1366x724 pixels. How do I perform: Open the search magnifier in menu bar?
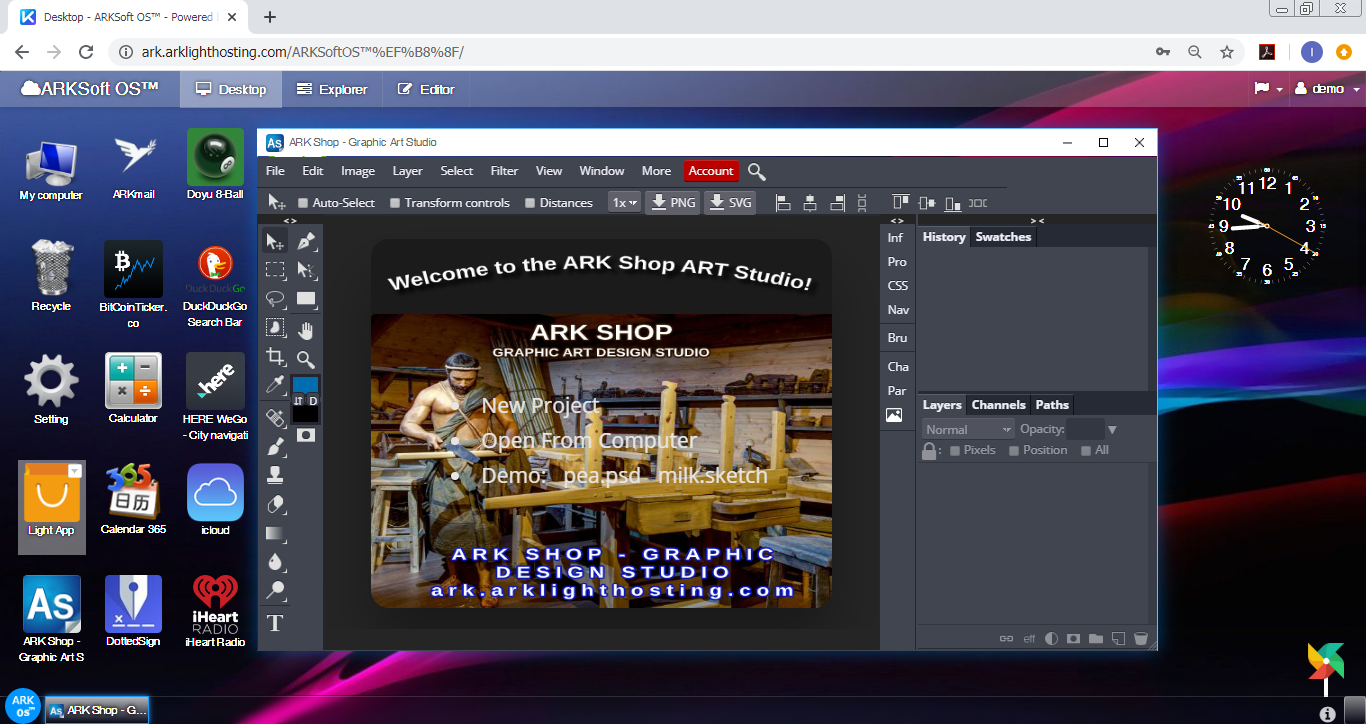coord(757,172)
